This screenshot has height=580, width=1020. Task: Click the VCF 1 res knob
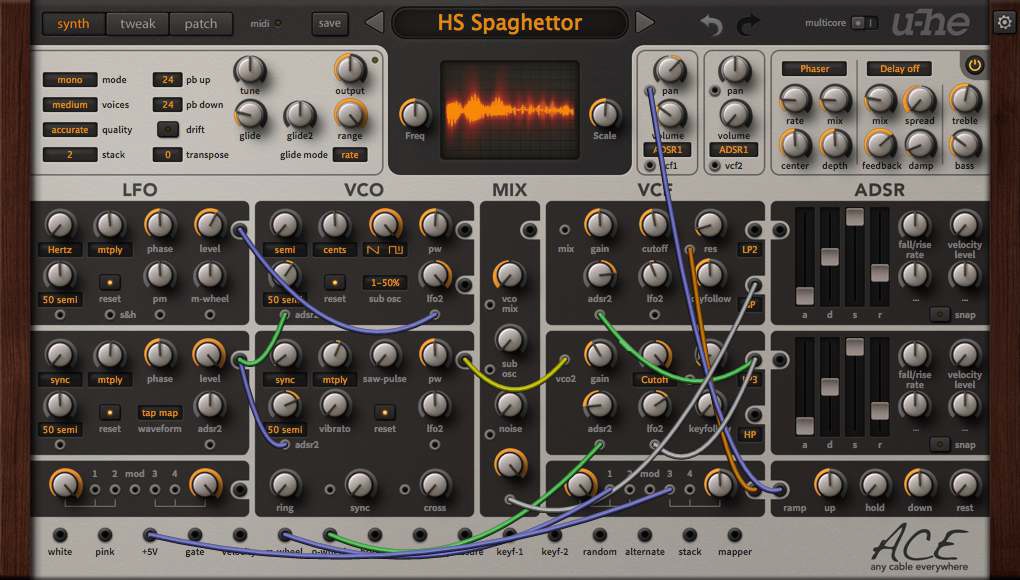coord(710,224)
